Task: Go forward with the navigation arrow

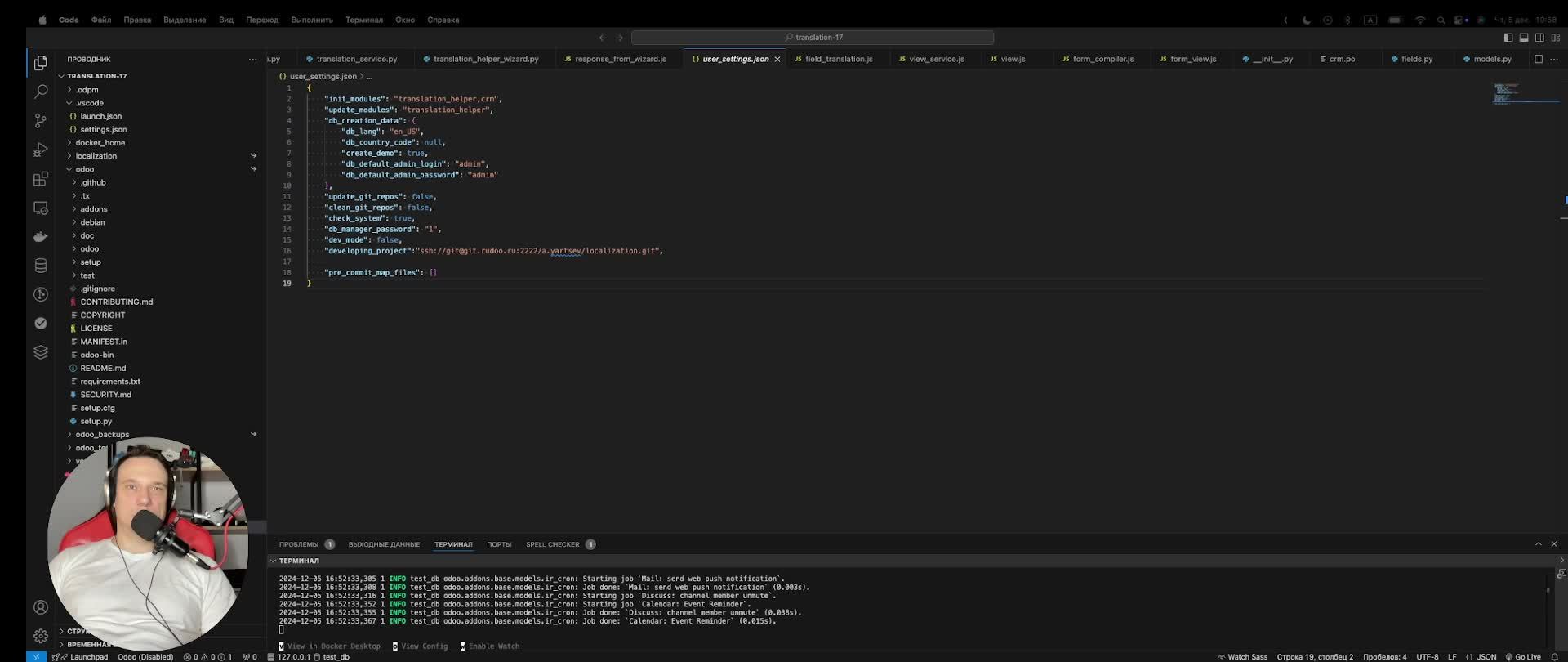Action: click(x=619, y=38)
